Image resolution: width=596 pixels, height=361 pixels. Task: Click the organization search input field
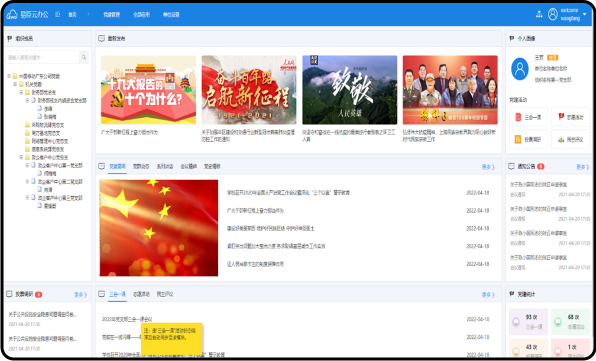tap(43, 57)
